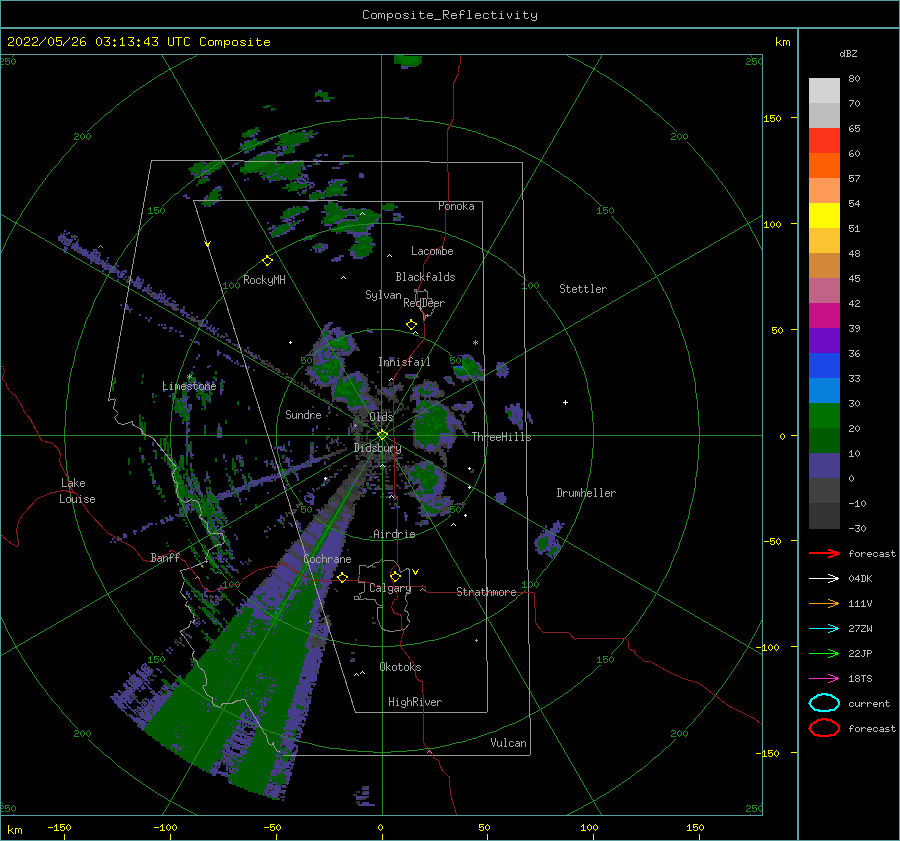Image resolution: width=900 pixels, height=841 pixels.
Task: Click the Ponoka label
Action: (456, 206)
